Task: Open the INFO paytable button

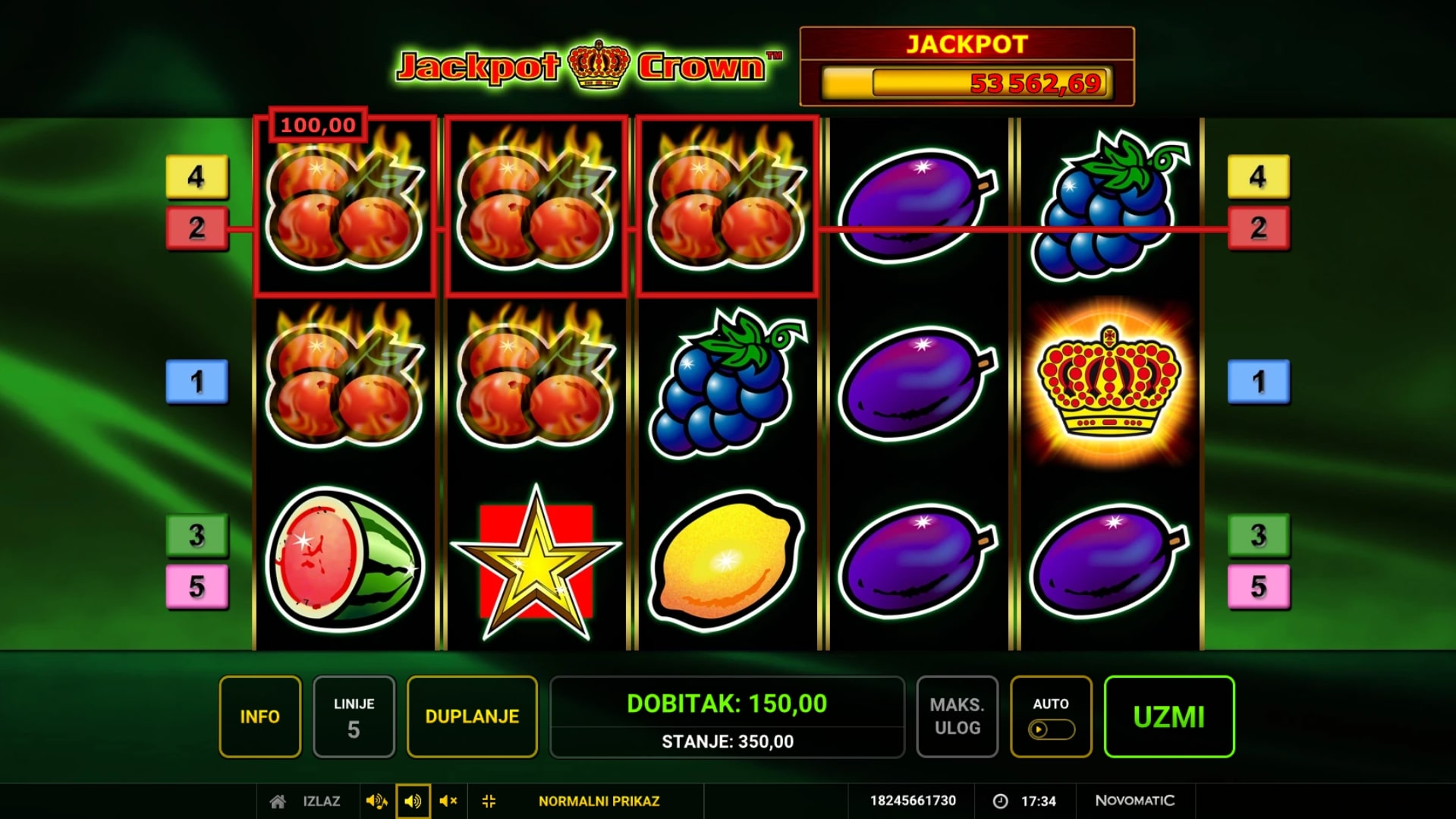Action: (x=260, y=717)
